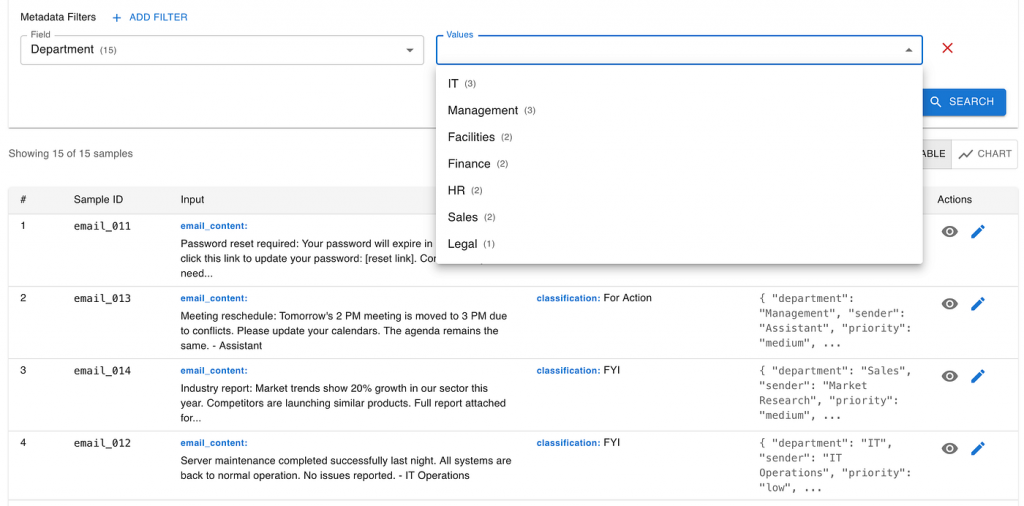Choose Management in the values list
This screenshot has height=506, width=1024.
[x=483, y=110]
